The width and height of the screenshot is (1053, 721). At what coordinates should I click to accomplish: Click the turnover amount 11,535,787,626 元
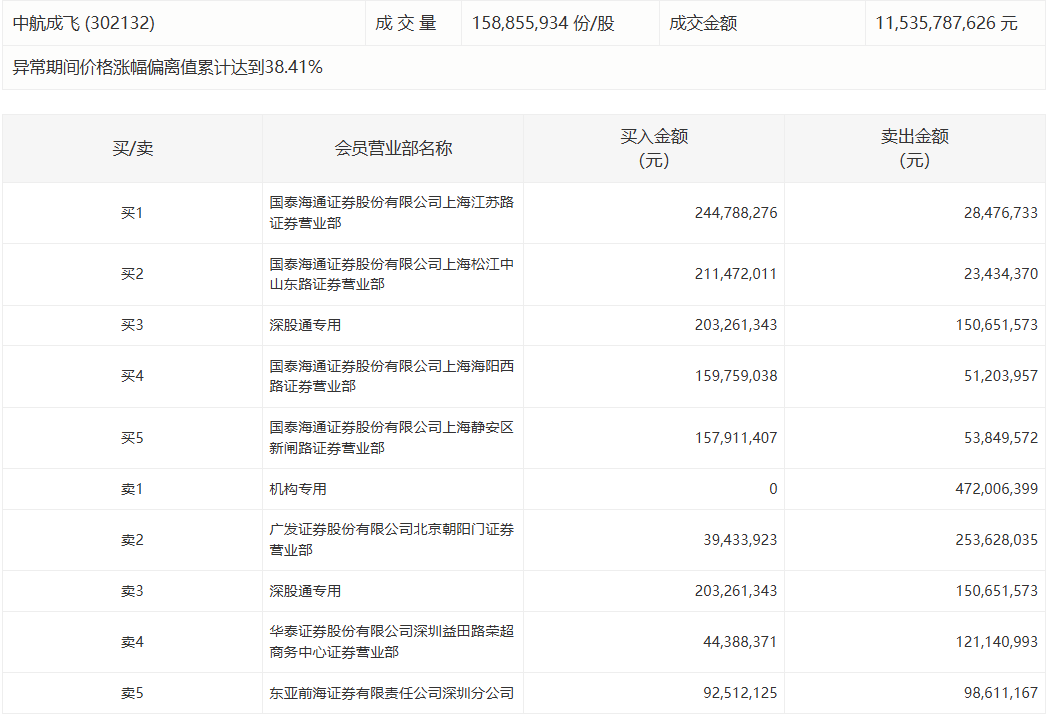point(946,23)
